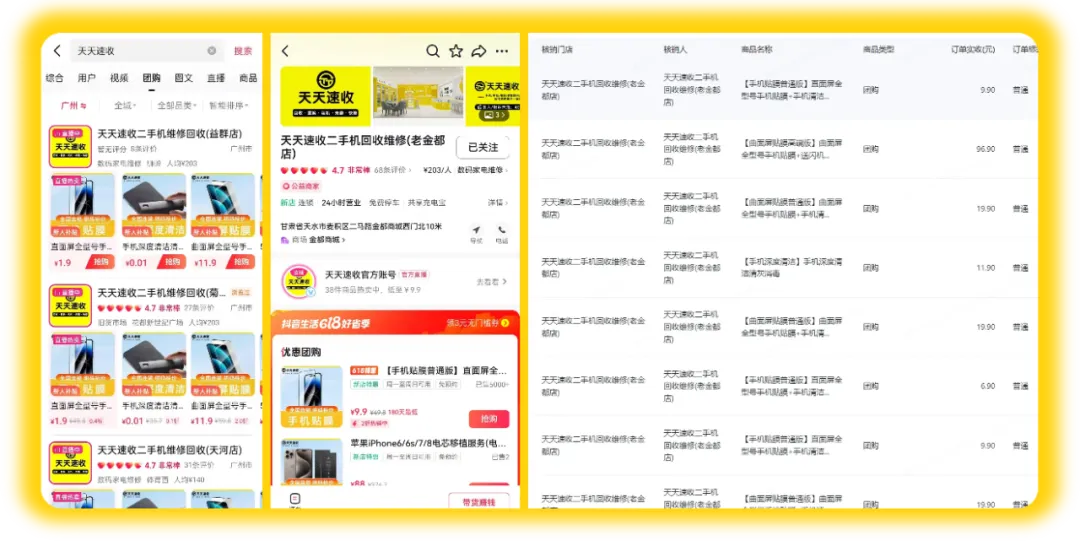Screen dimensions: 1080x541
Task: Click the 商品名称 column header
Action: click(757, 50)
